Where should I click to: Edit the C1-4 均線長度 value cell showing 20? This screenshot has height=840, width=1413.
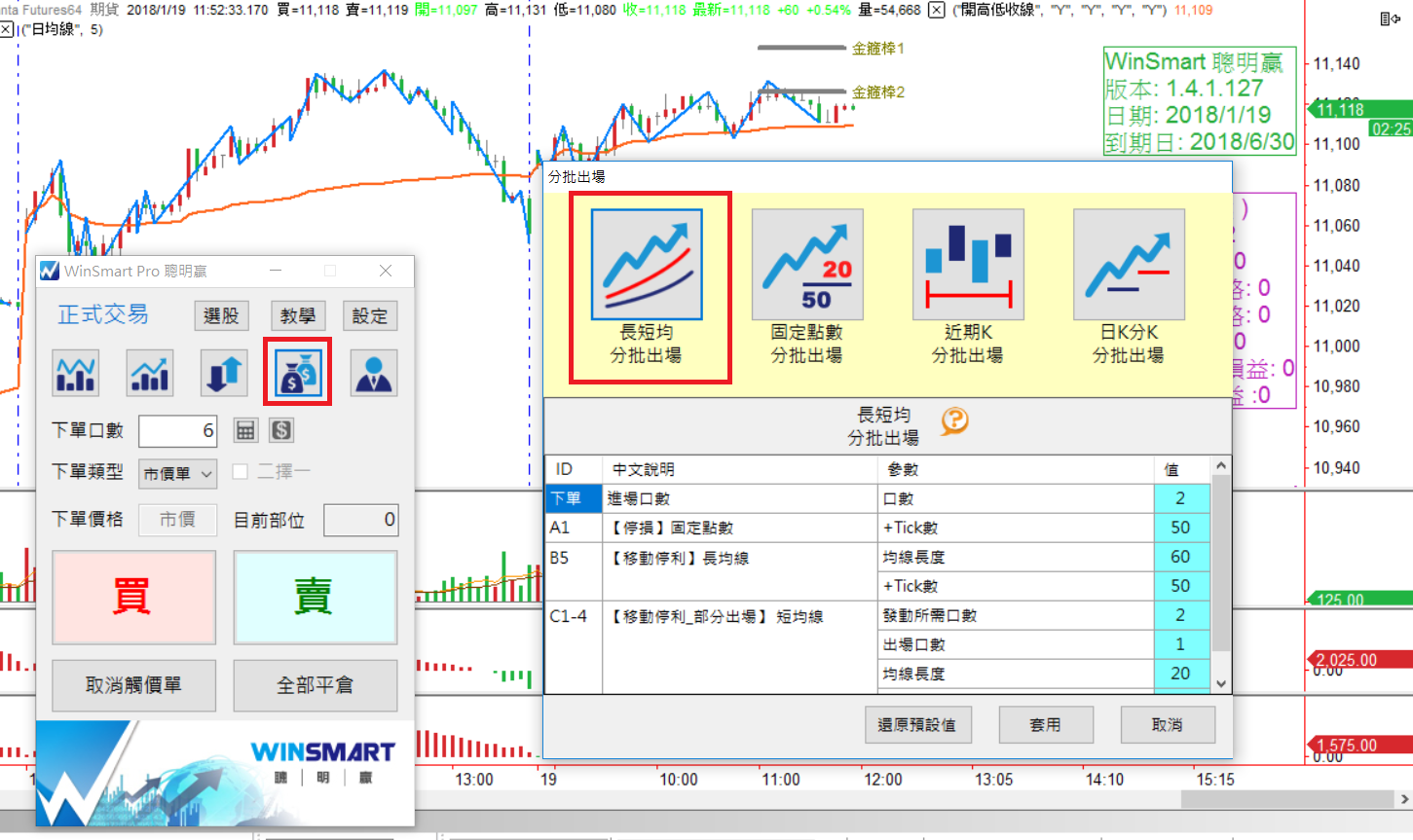pyautogui.click(x=1181, y=674)
